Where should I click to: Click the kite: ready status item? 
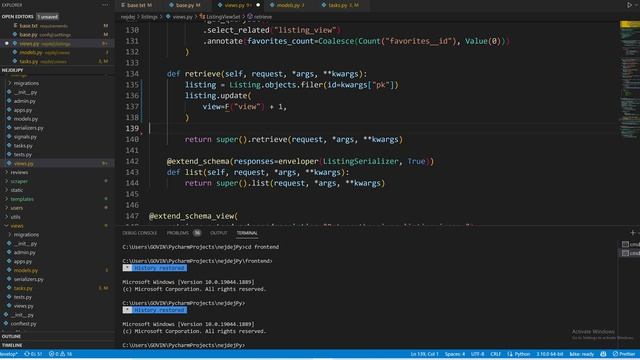pos(582,354)
